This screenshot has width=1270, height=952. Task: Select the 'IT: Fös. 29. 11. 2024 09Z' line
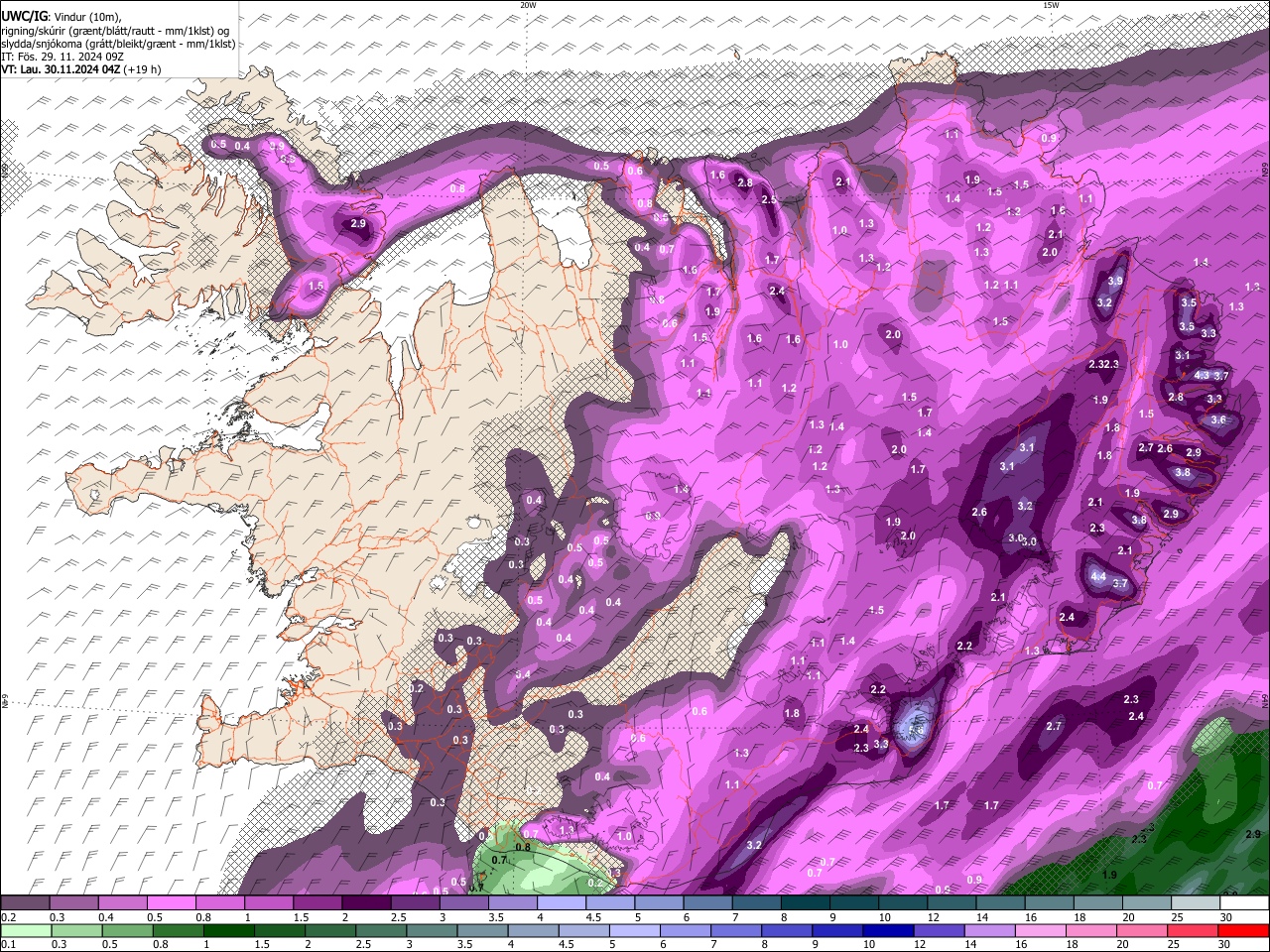[62, 57]
